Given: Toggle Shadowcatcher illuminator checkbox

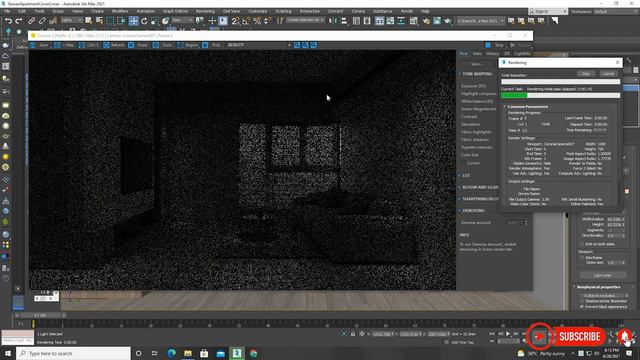Looking at the screenshot, I should click(x=582, y=301).
